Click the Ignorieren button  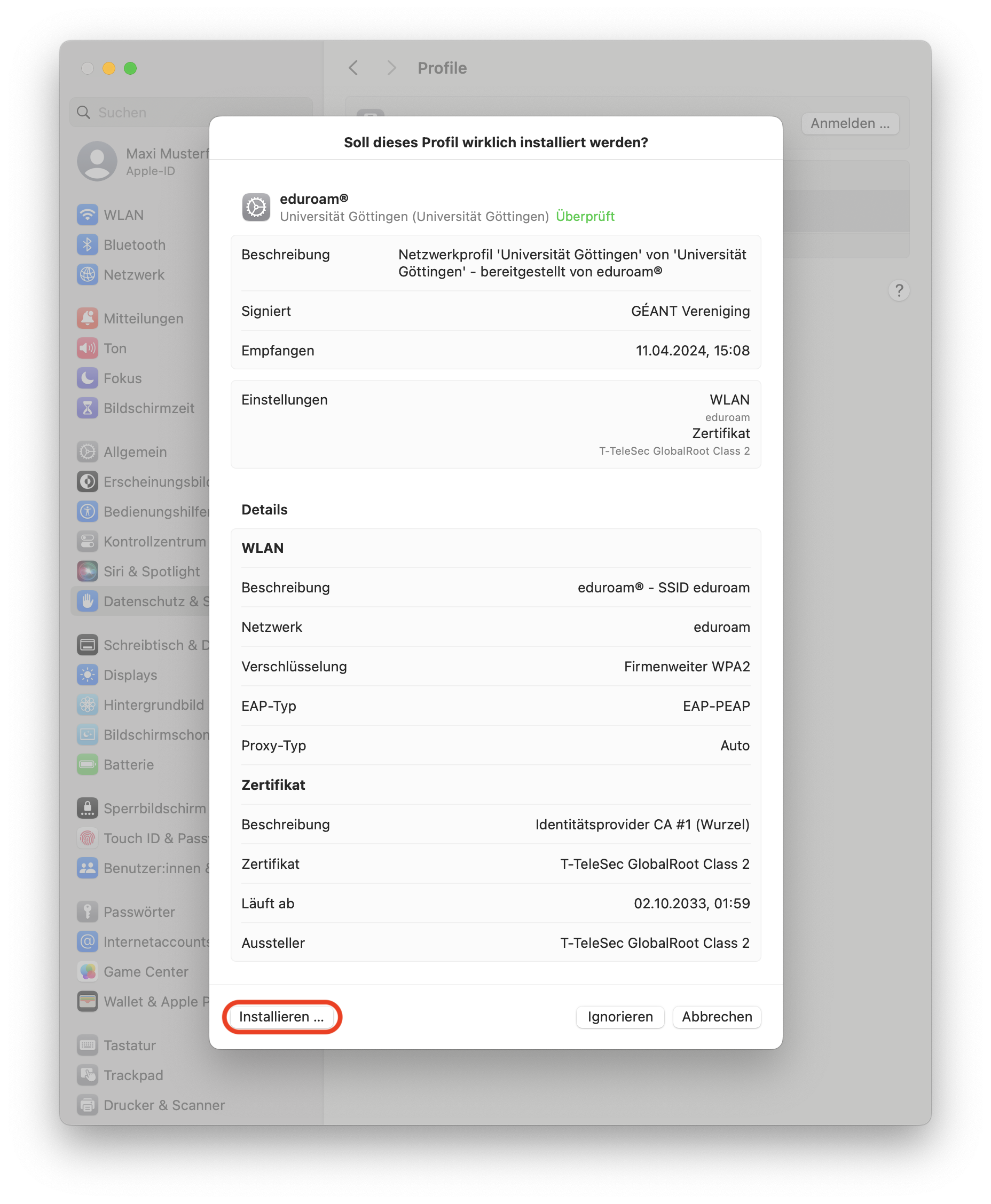pyautogui.click(x=620, y=1016)
